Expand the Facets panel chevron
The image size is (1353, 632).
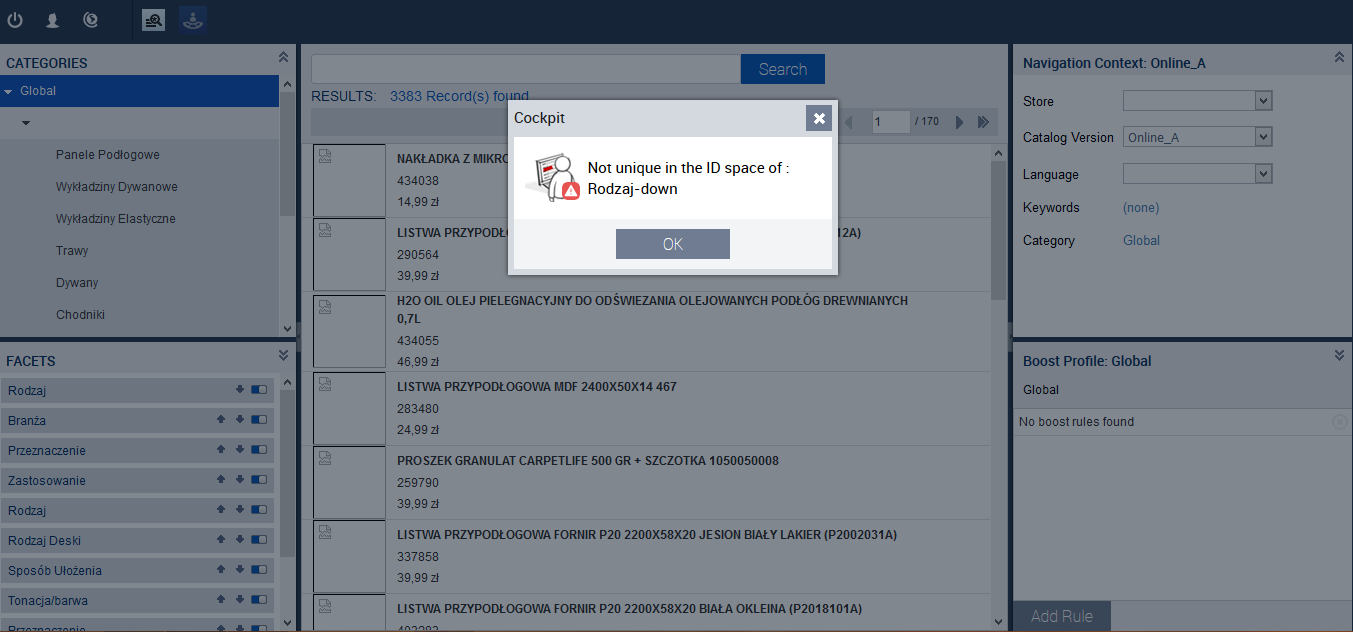click(x=283, y=355)
